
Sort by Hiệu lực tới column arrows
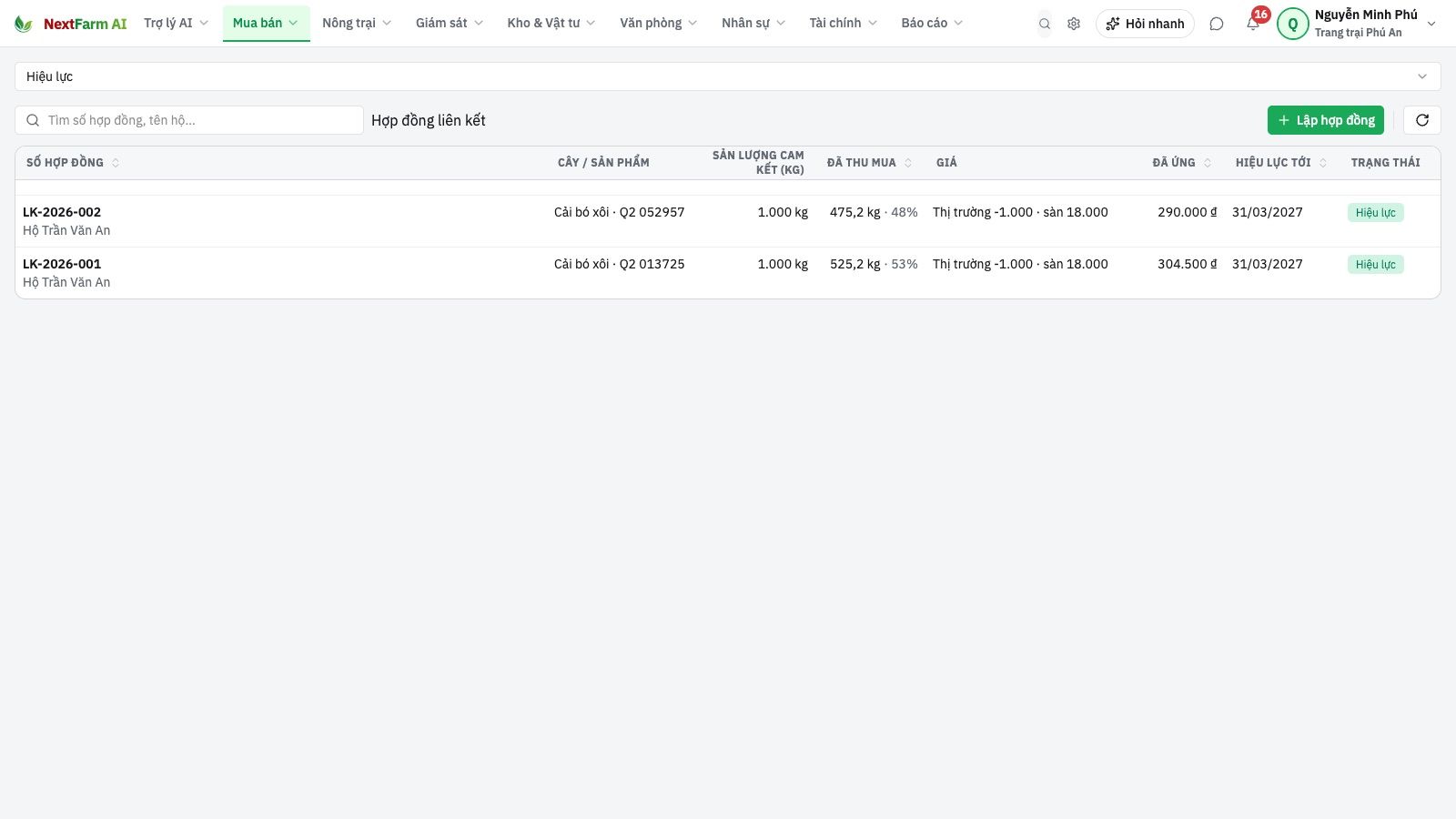(1323, 163)
